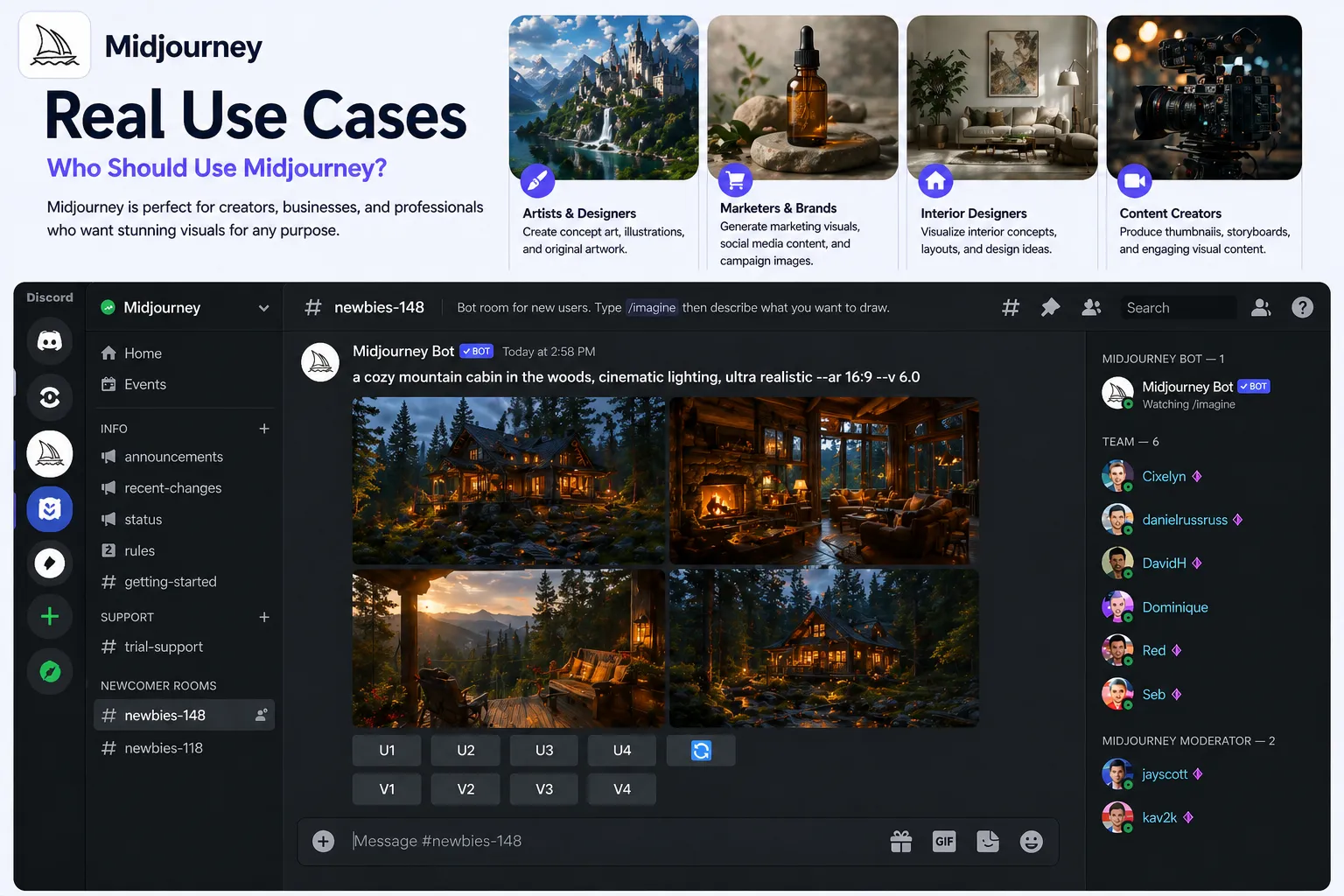This screenshot has width=1344, height=896.
Task: Open the green compass Explore servers icon
Action: (x=50, y=671)
